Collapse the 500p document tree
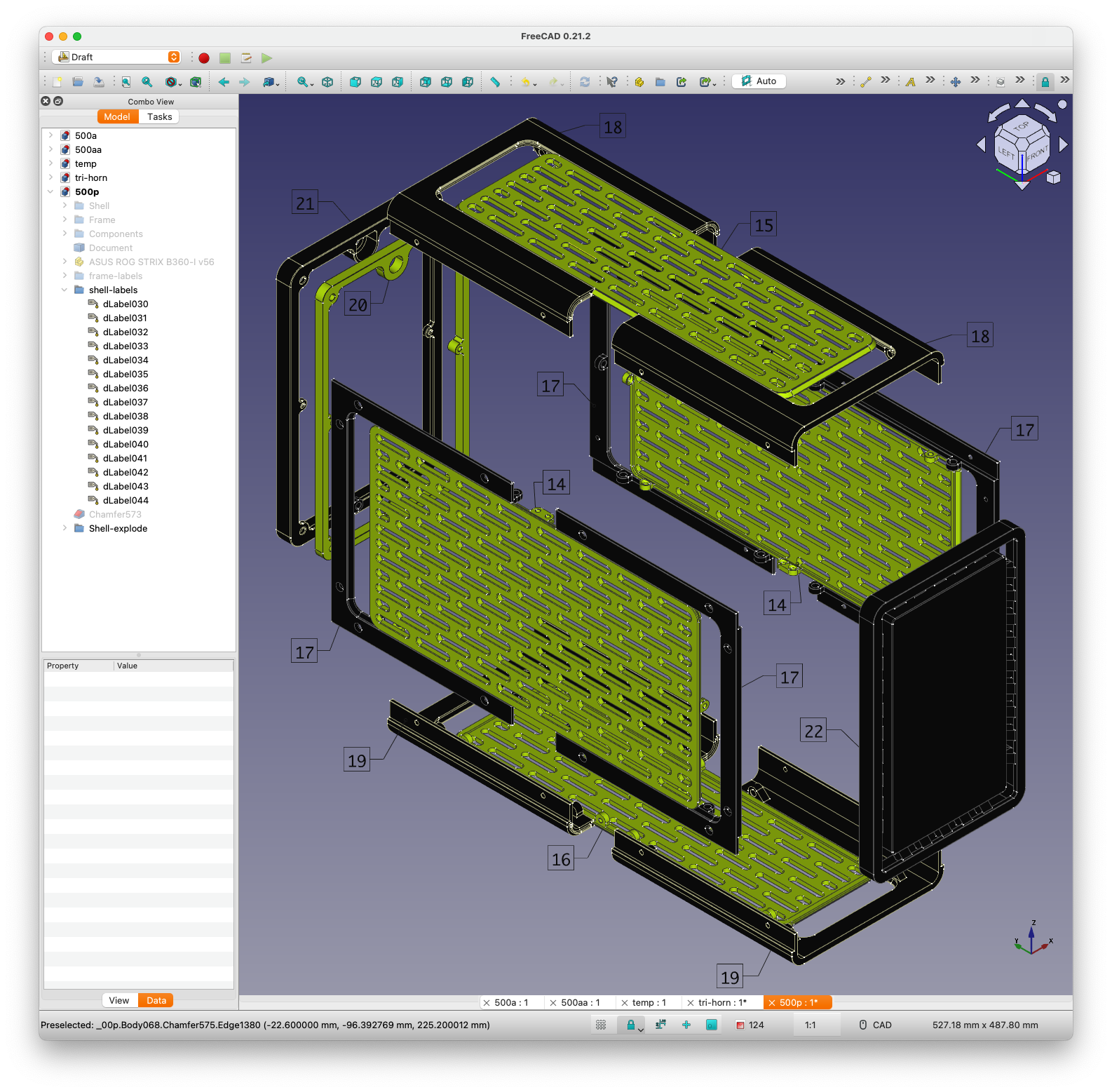The width and height of the screenshot is (1112, 1092). [x=50, y=191]
